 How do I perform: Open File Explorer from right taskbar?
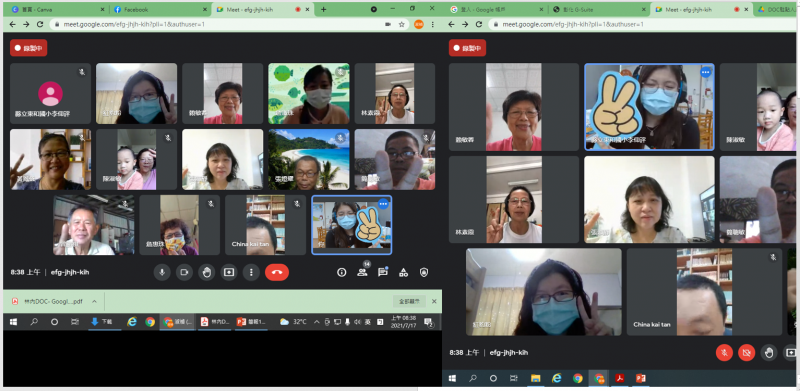[535, 378]
